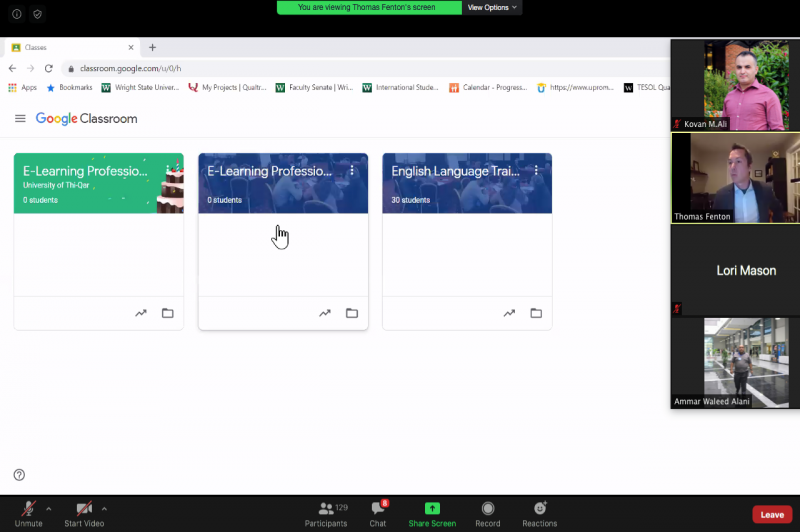
Task: Open three-dot menu on English Language Training card
Action: [536, 171]
